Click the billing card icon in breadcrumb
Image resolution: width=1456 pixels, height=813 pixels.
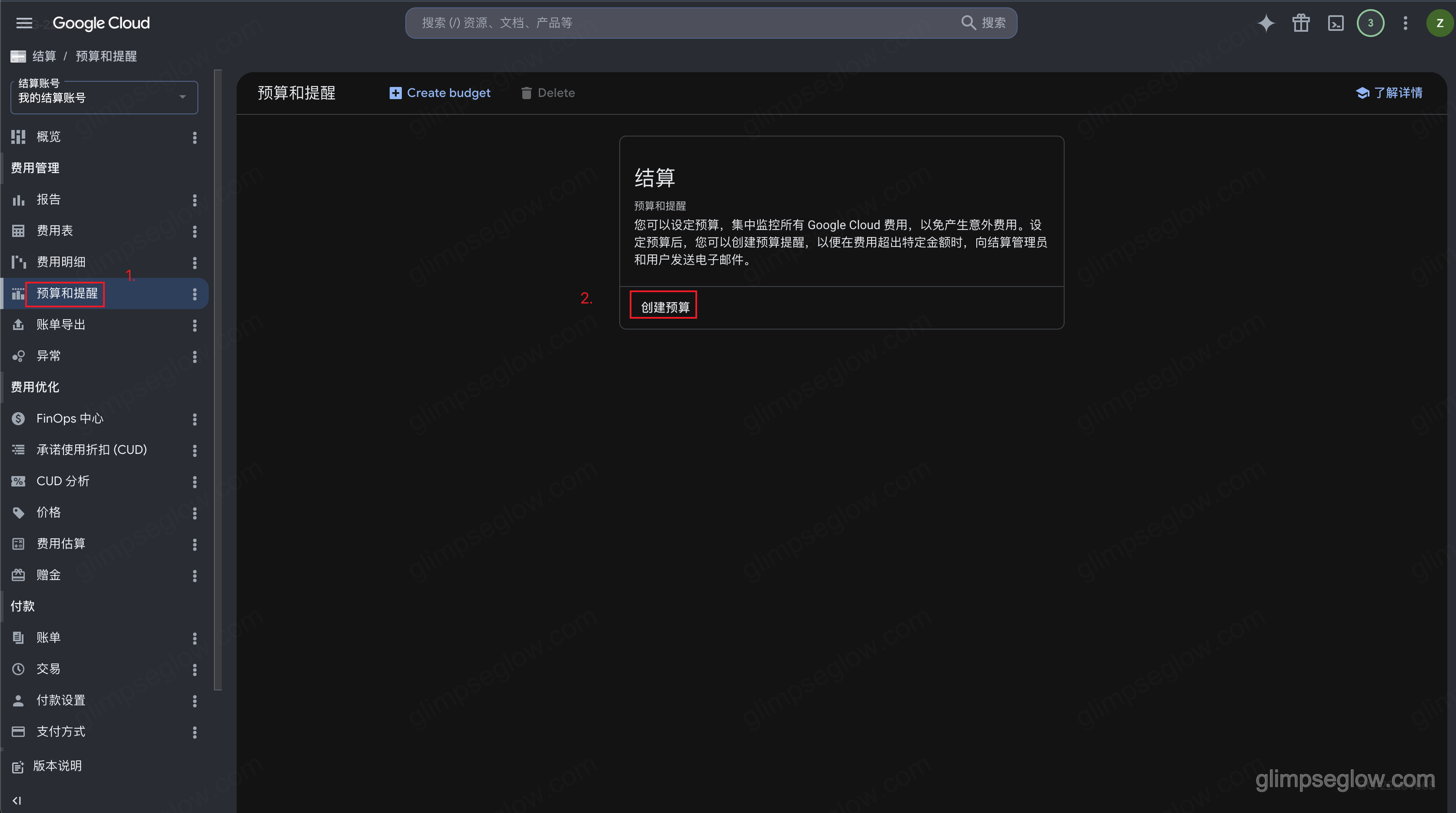click(x=18, y=57)
